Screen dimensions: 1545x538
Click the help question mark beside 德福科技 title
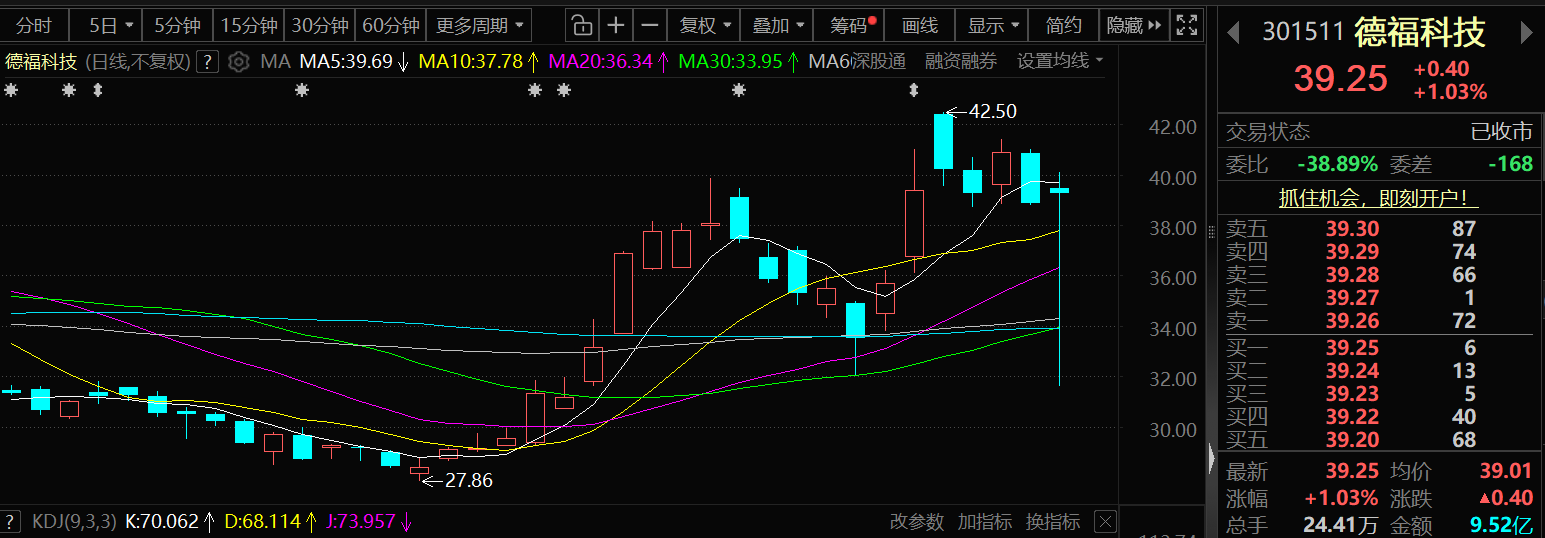[207, 62]
